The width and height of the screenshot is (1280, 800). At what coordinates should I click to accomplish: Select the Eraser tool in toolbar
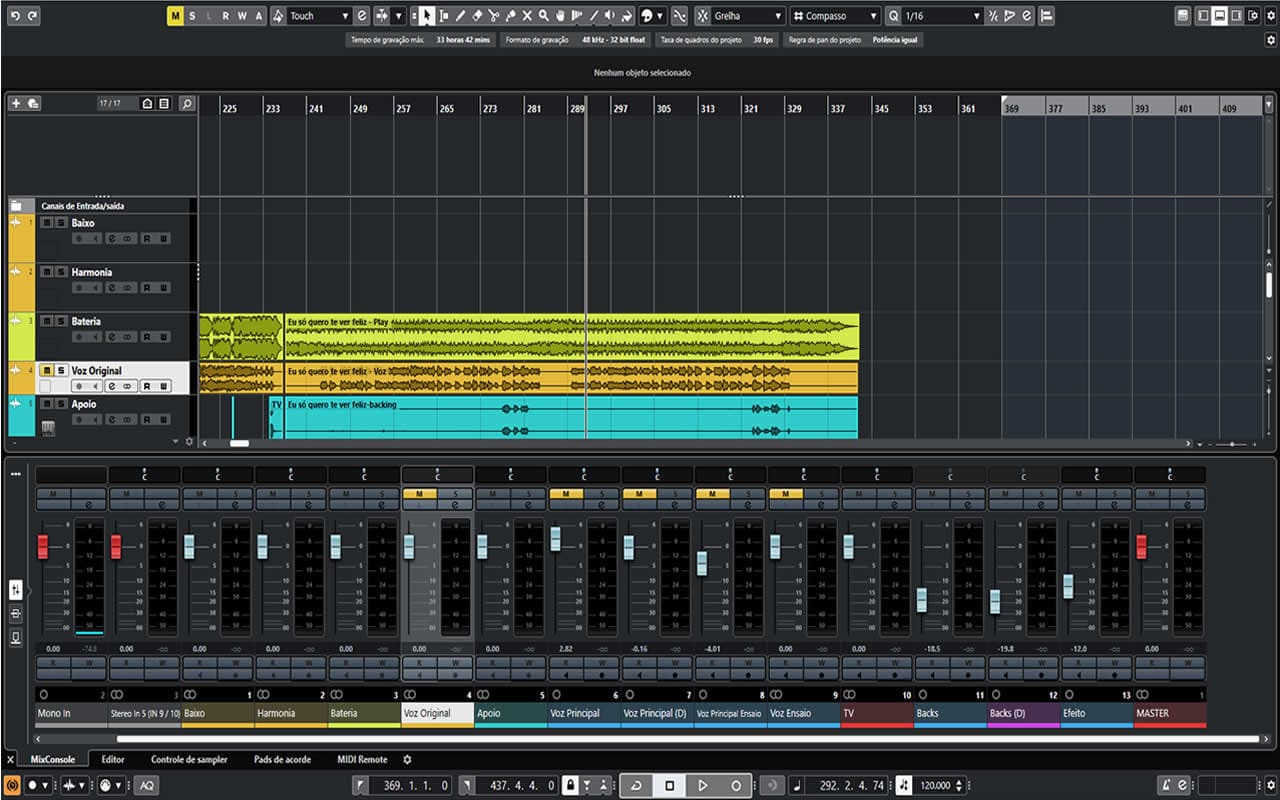click(476, 16)
